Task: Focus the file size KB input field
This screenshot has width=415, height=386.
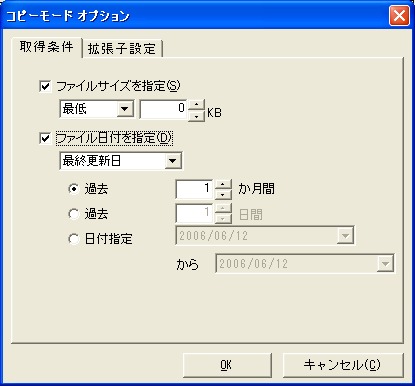Action: (x=164, y=109)
